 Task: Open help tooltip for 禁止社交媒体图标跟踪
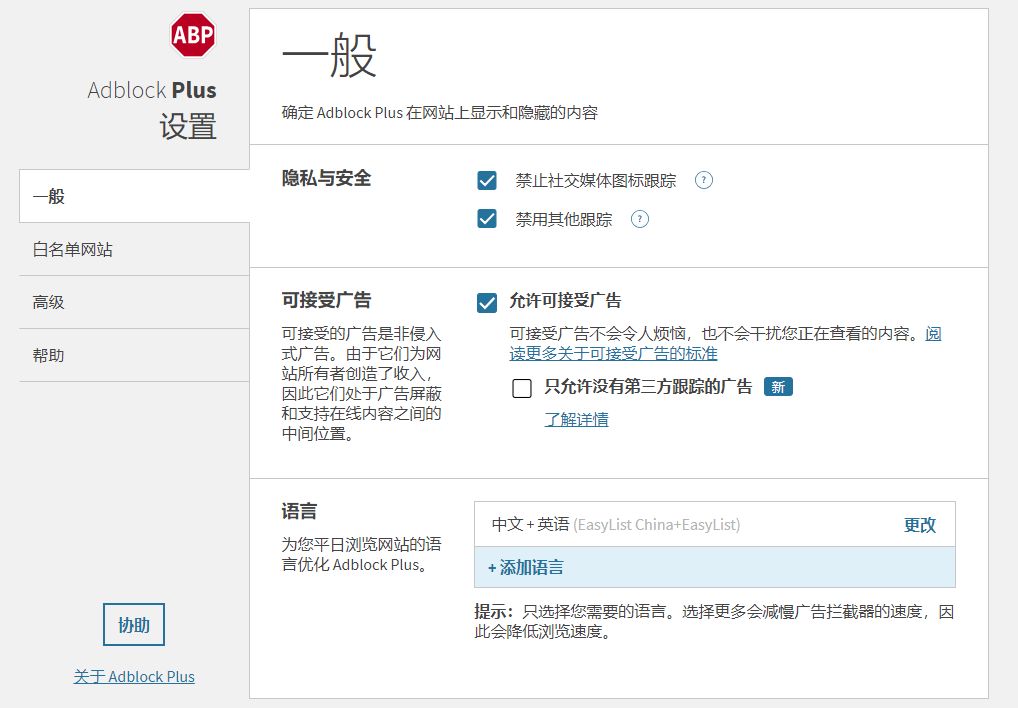tap(703, 180)
